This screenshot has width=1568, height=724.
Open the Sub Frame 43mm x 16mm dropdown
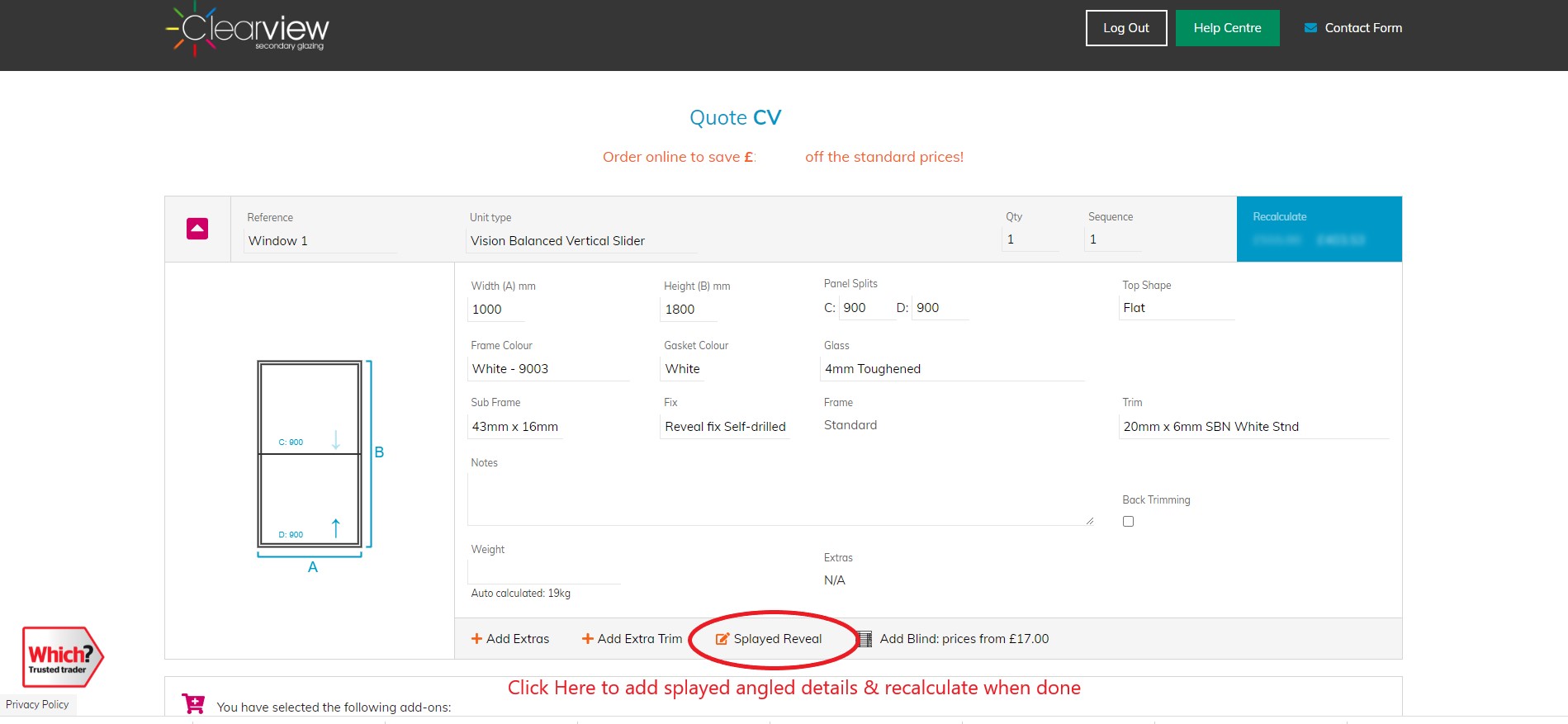(x=516, y=427)
